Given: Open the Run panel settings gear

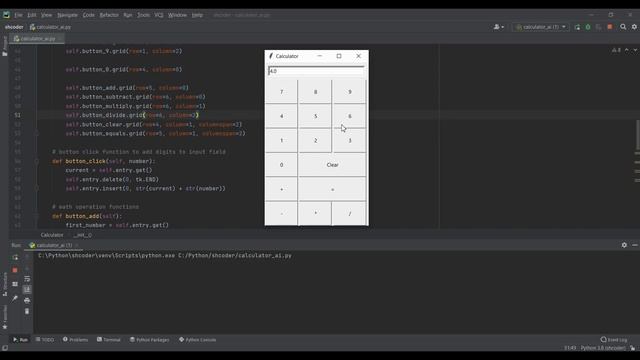Looking at the screenshot, I should [x=624, y=245].
